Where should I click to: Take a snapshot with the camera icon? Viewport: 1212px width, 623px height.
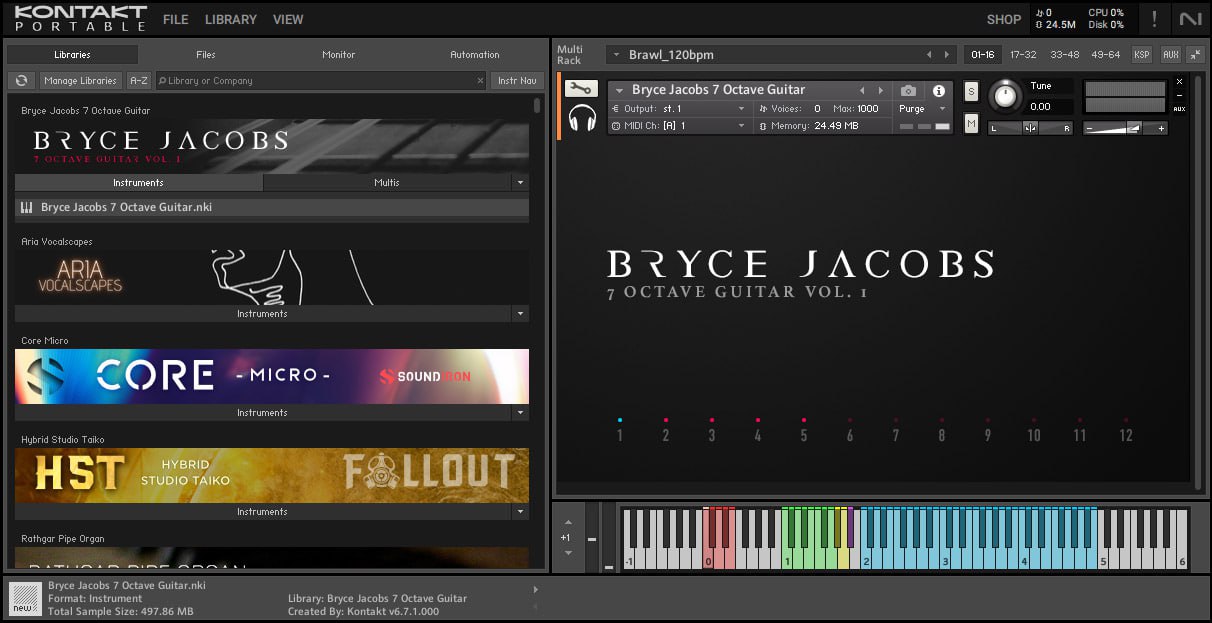pyautogui.click(x=908, y=91)
